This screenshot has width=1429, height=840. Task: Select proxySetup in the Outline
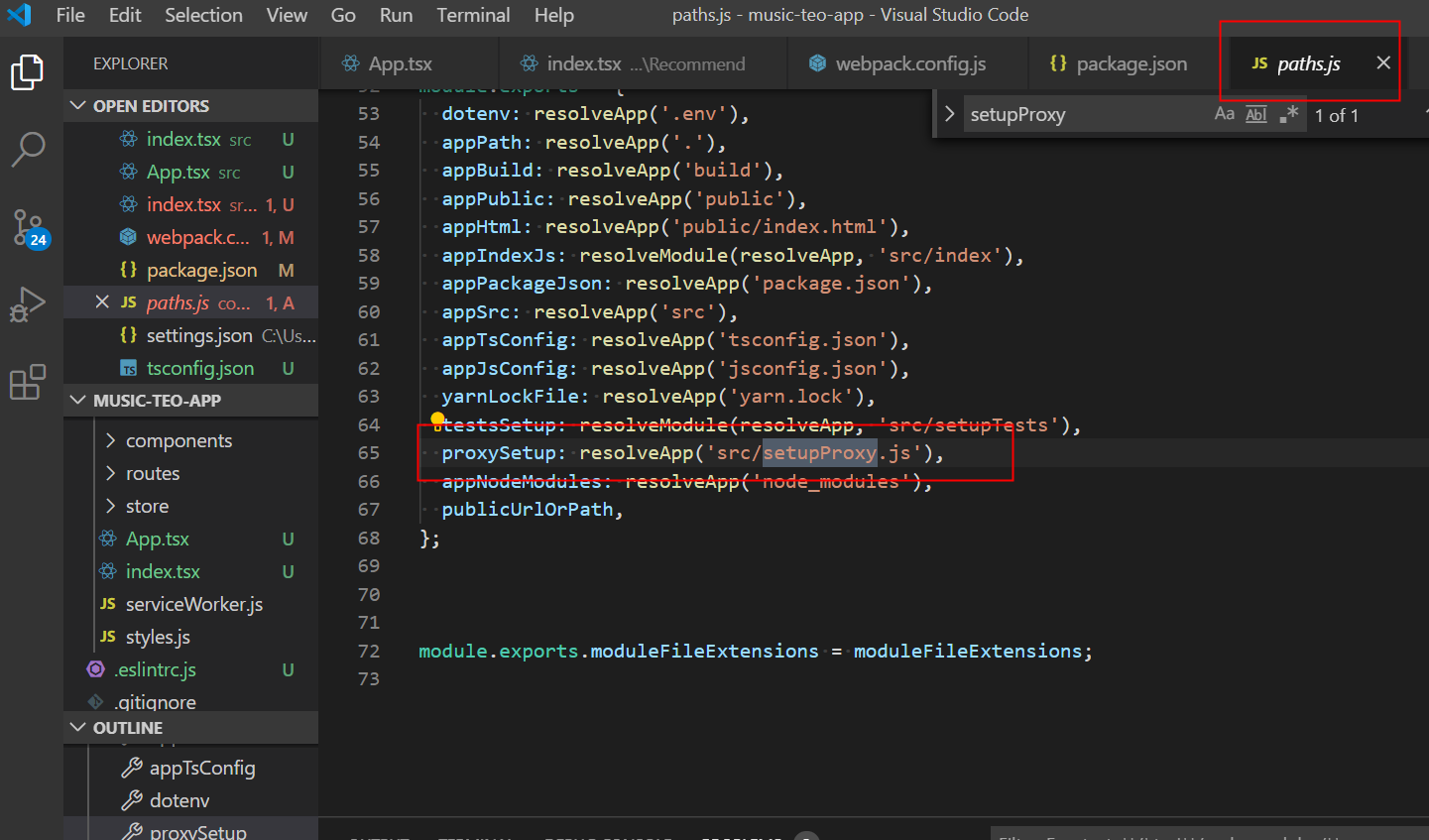pos(190,829)
